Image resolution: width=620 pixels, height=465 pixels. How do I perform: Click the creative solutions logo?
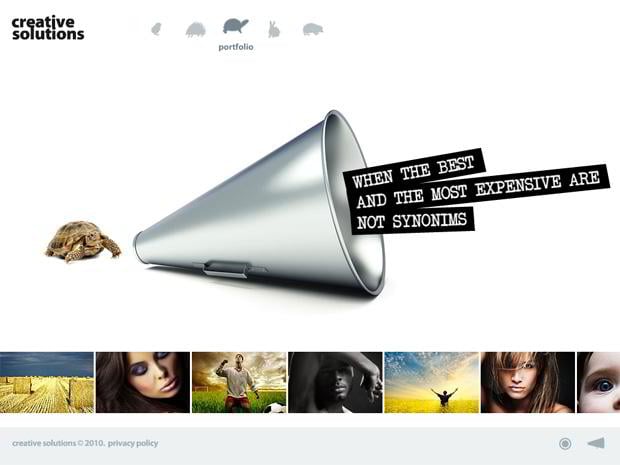(x=48, y=28)
